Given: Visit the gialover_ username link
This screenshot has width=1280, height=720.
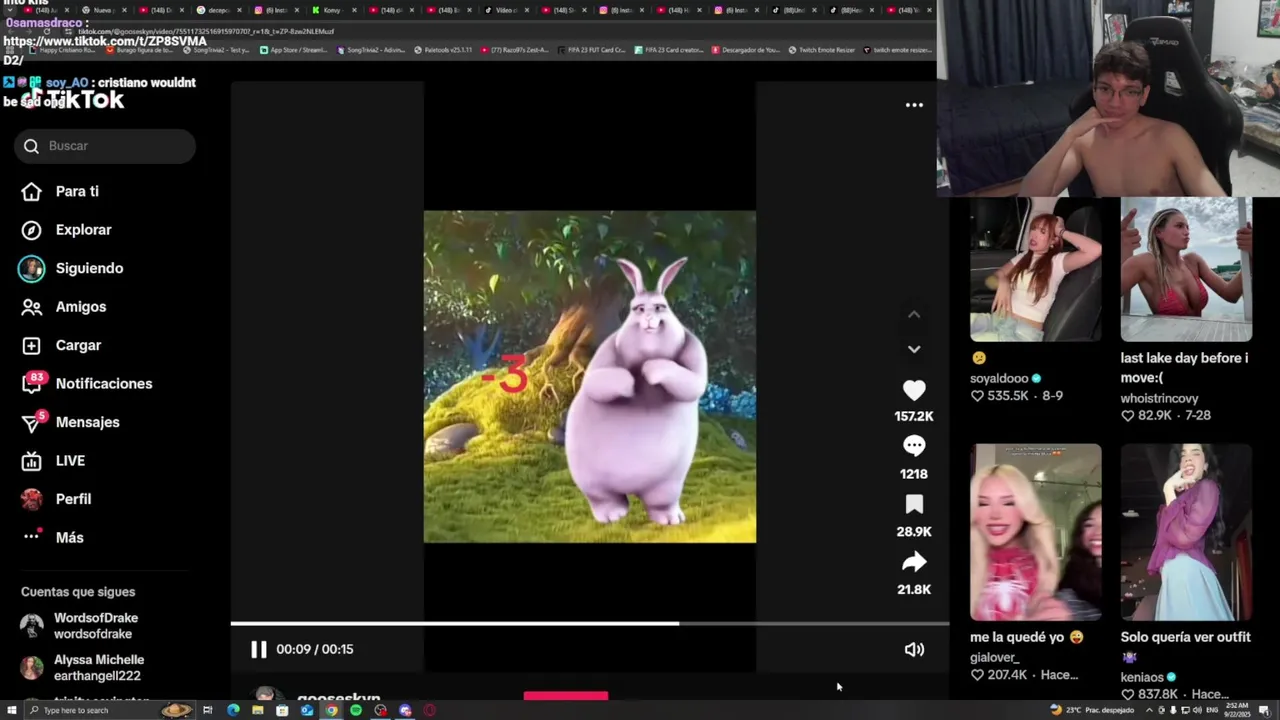Looking at the screenshot, I should 995,657.
